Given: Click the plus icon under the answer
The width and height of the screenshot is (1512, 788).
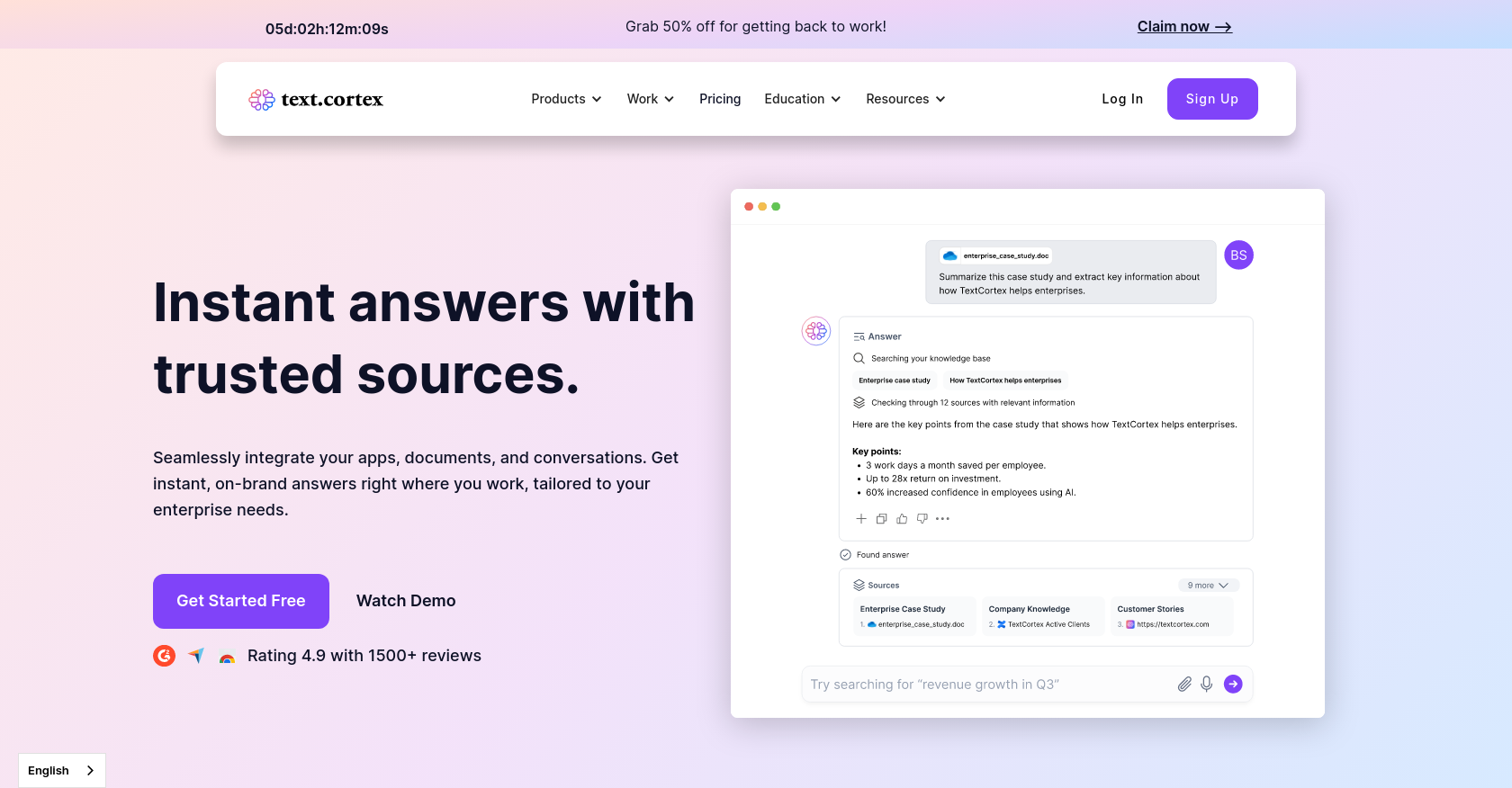Looking at the screenshot, I should (x=860, y=519).
